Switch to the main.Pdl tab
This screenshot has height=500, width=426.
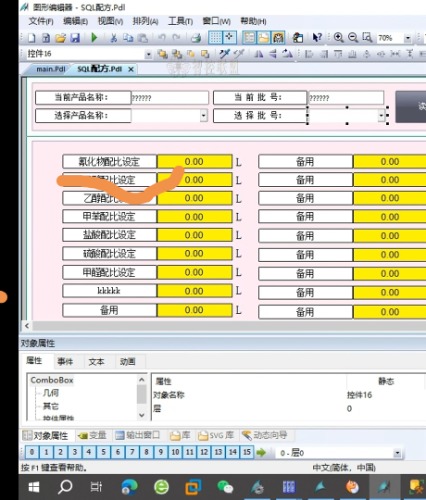pyautogui.click(x=51, y=69)
